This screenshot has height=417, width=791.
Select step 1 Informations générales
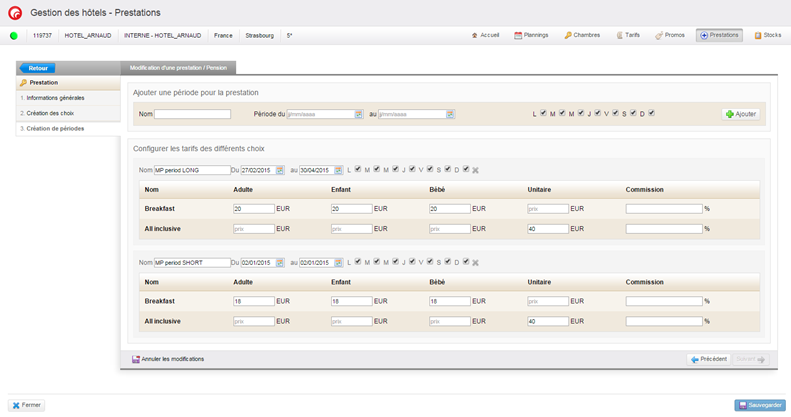[58, 98]
